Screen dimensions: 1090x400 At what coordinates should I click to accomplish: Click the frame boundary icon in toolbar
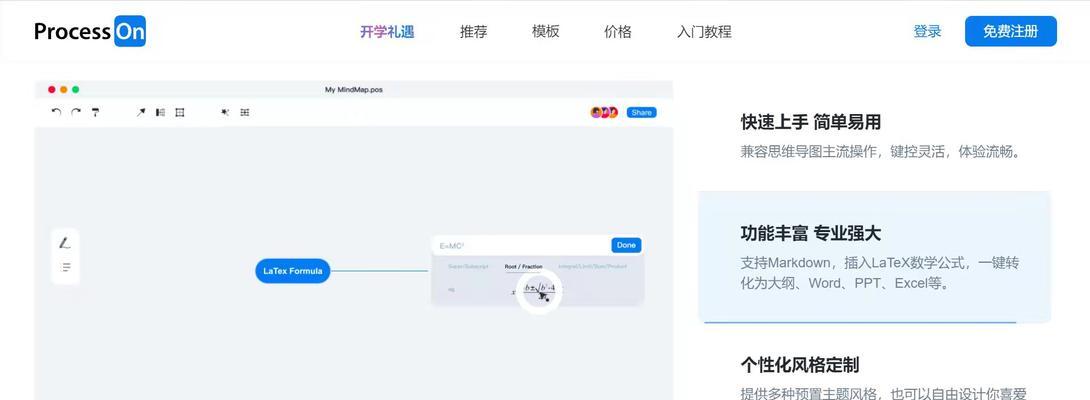180,112
